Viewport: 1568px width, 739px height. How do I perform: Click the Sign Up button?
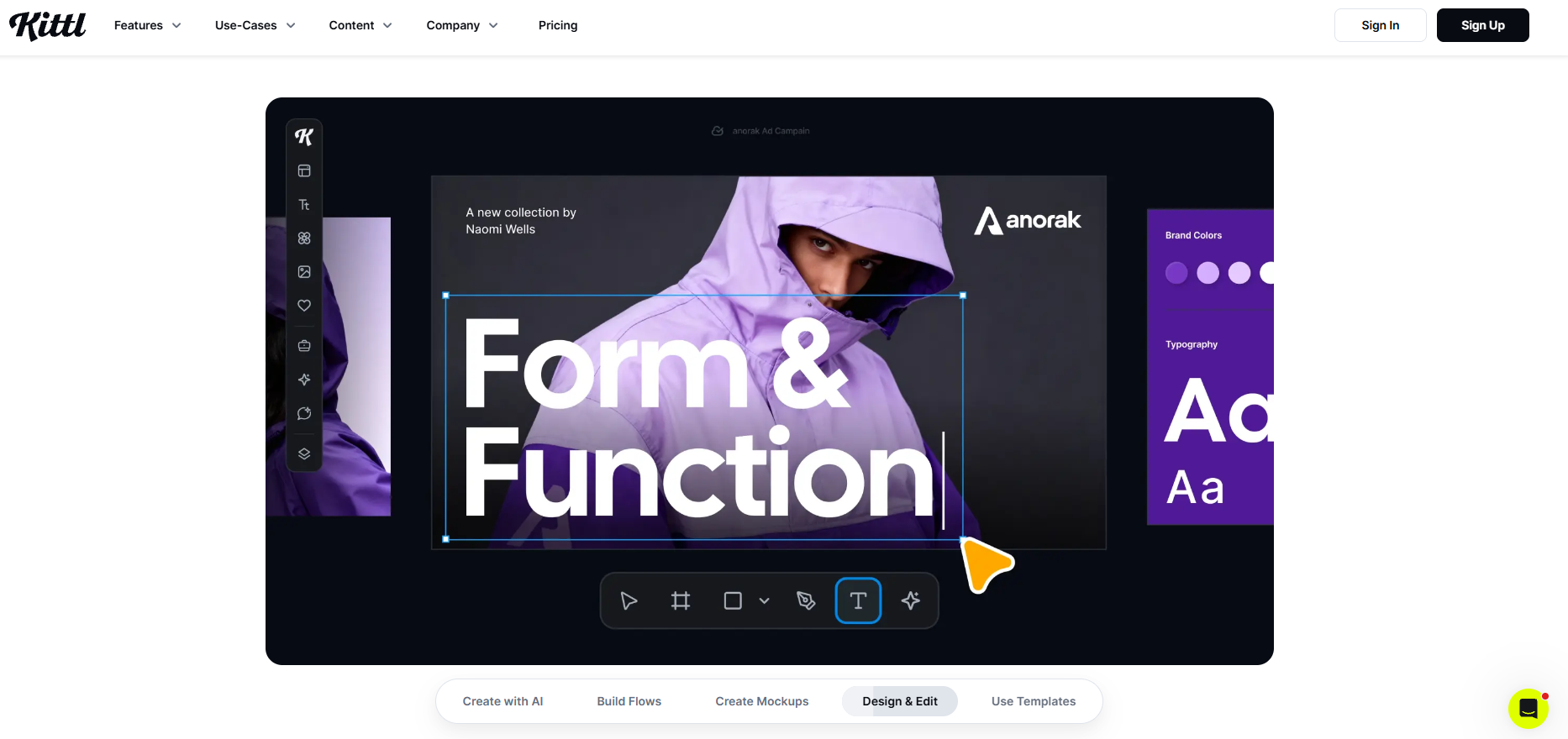[1483, 25]
